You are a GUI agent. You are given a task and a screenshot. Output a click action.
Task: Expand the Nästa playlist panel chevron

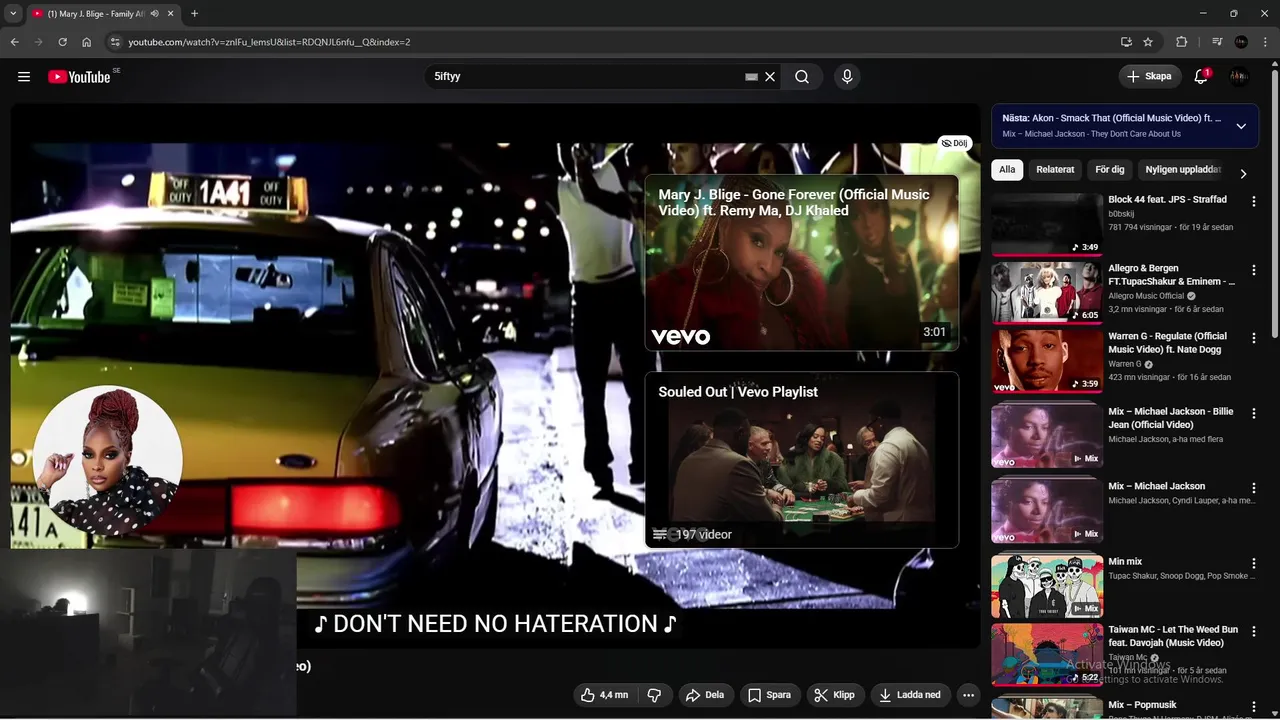click(x=1241, y=126)
